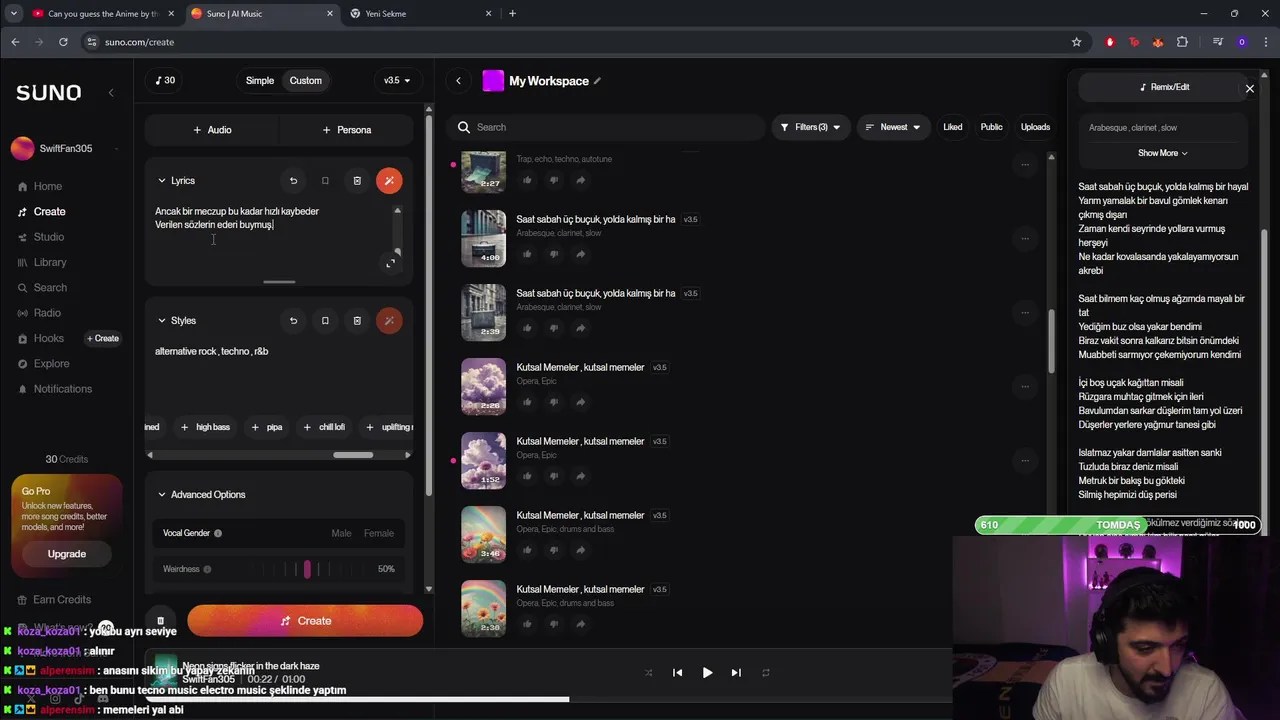Open the v3.5 model version dropdown
The image size is (1280, 720).
[397, 81]
